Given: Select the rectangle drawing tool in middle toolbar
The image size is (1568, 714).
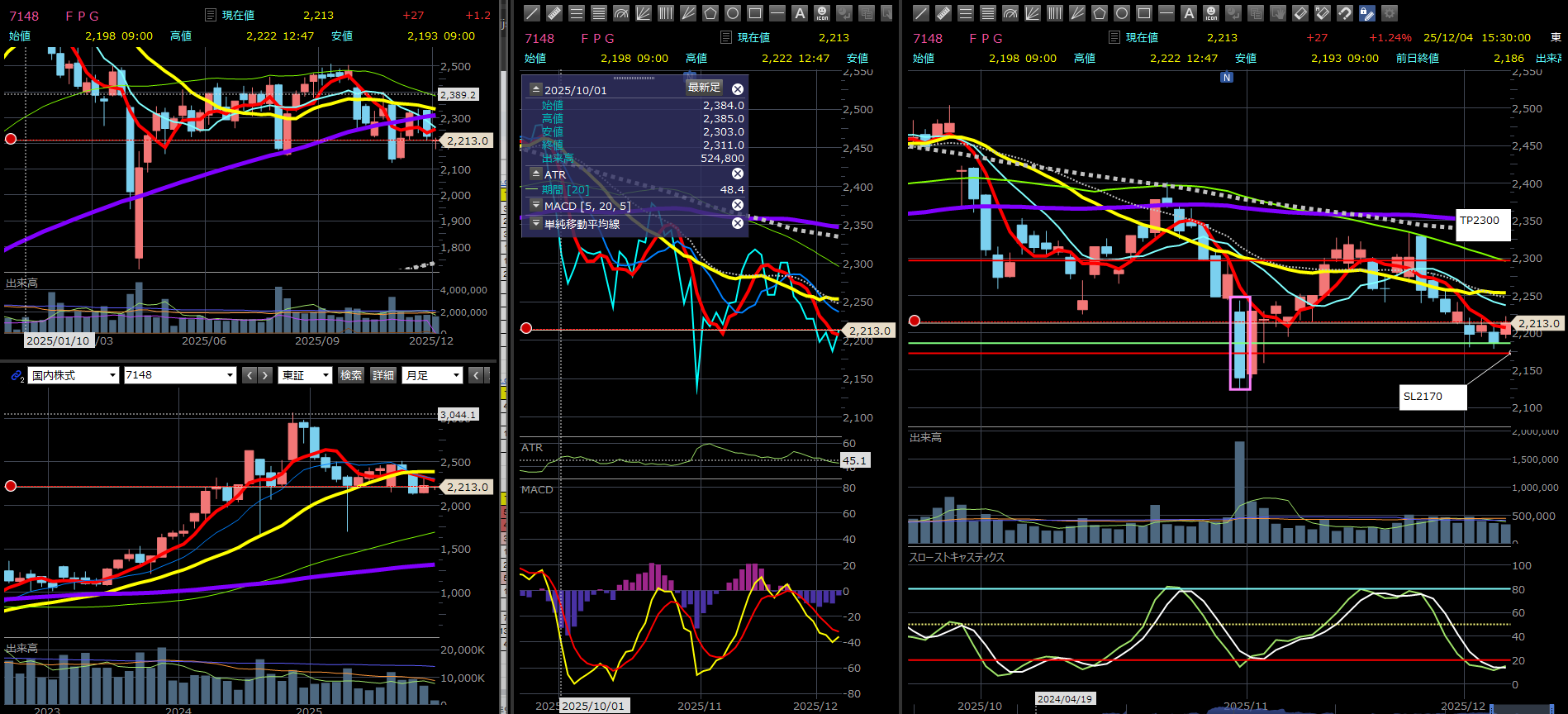Looking at the screenshot, I should (755, 13).
